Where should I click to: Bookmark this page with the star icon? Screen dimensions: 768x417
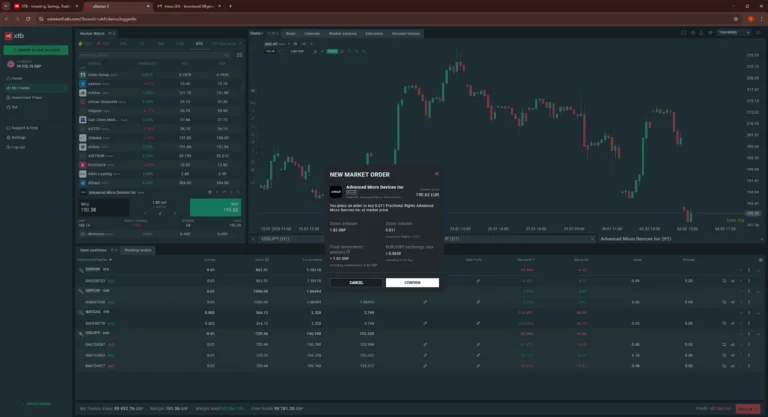tap(735, 19)
